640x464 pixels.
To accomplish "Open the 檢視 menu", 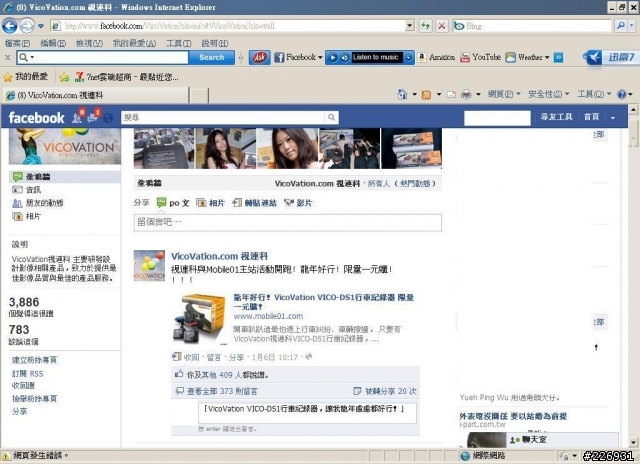I will 89,43.
